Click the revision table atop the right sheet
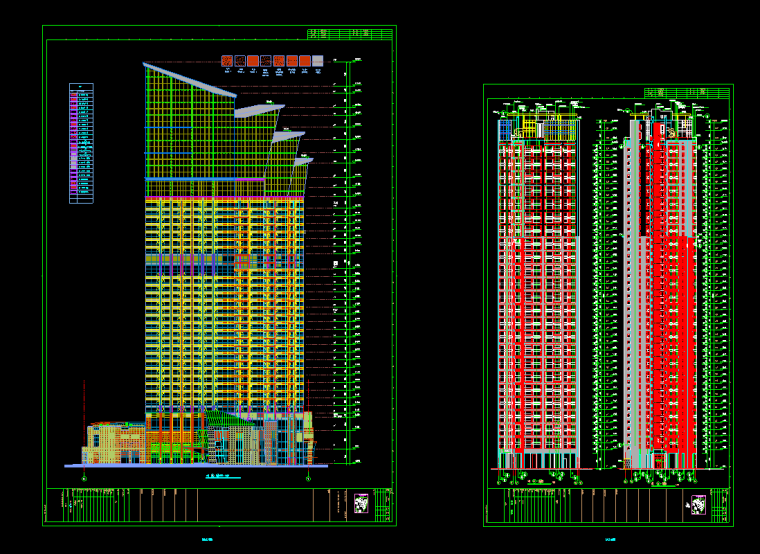This screenshot has width=760, height=554. pos(687,93)
